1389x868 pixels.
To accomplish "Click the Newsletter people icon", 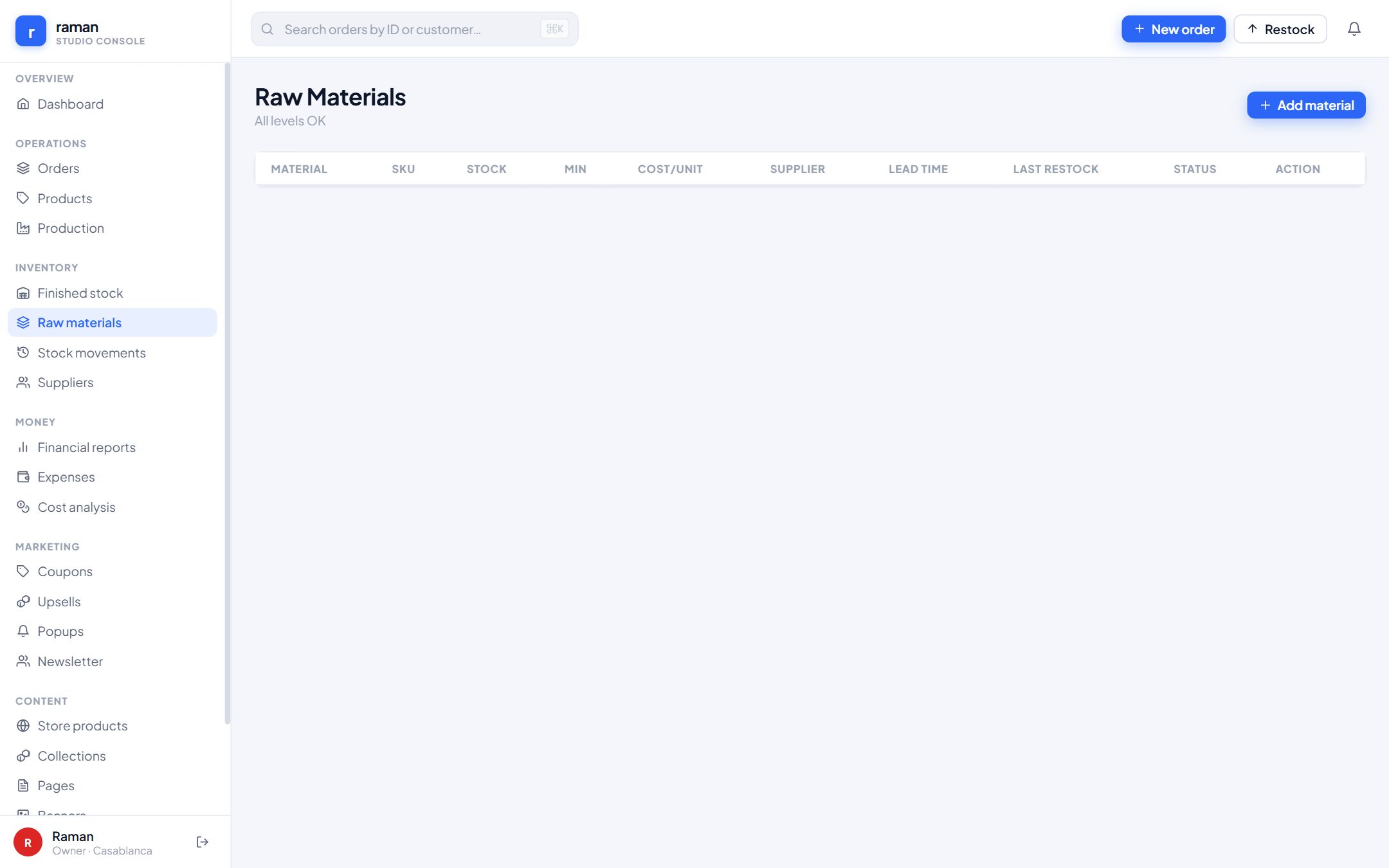I will pyautogui.click(x=23, y=661).
